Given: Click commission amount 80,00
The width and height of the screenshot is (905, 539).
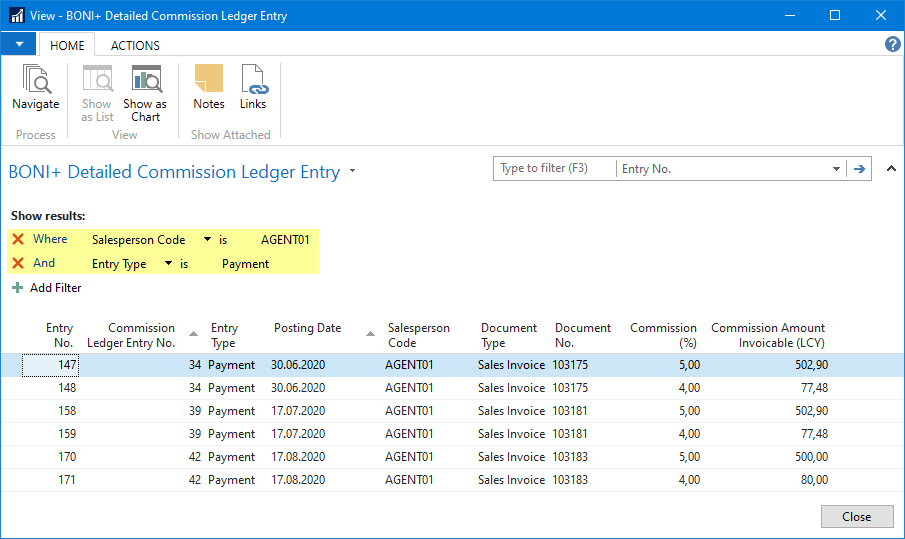Looking at the screenshot, I should click(814, 480).
